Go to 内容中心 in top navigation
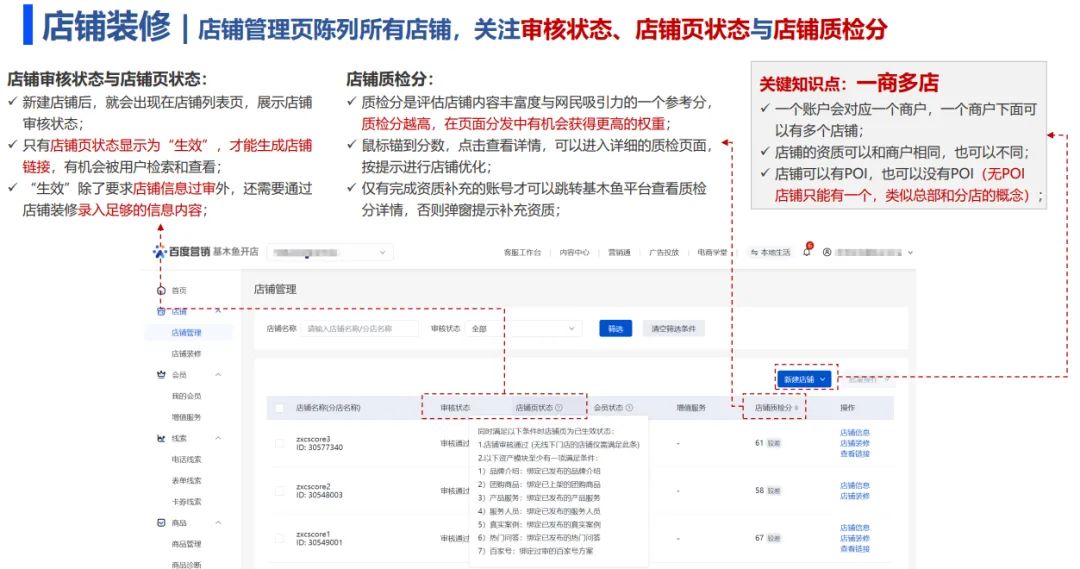 (x=574, y=253)
